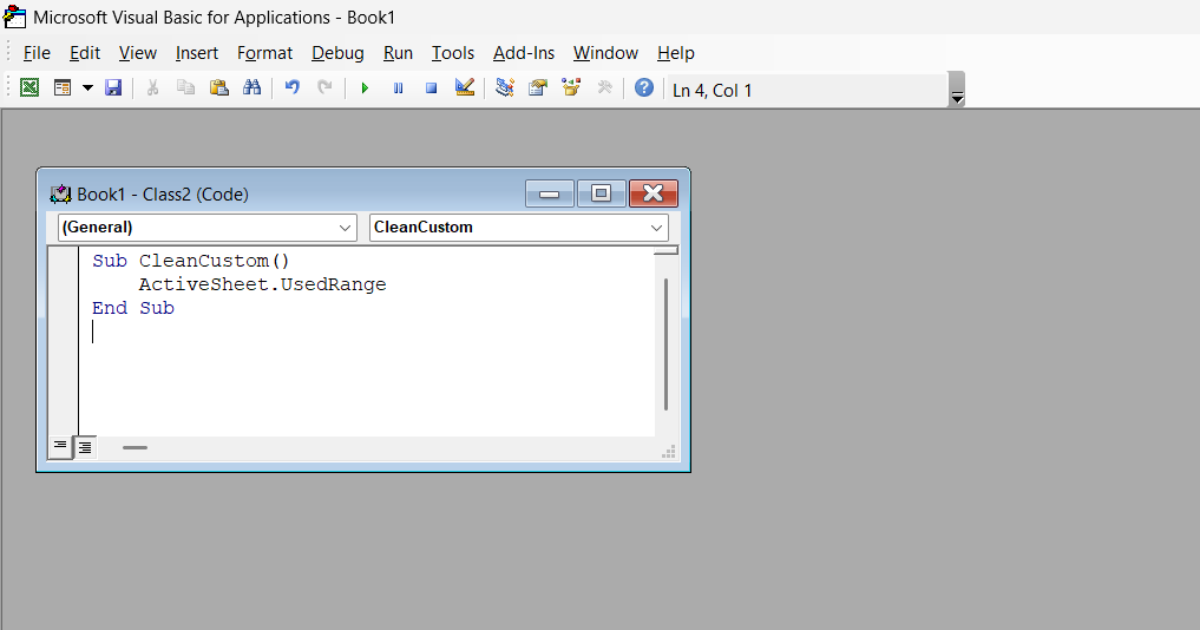Click the Class2 code window system icon
1200x630 pixels.
click(62, 194)
